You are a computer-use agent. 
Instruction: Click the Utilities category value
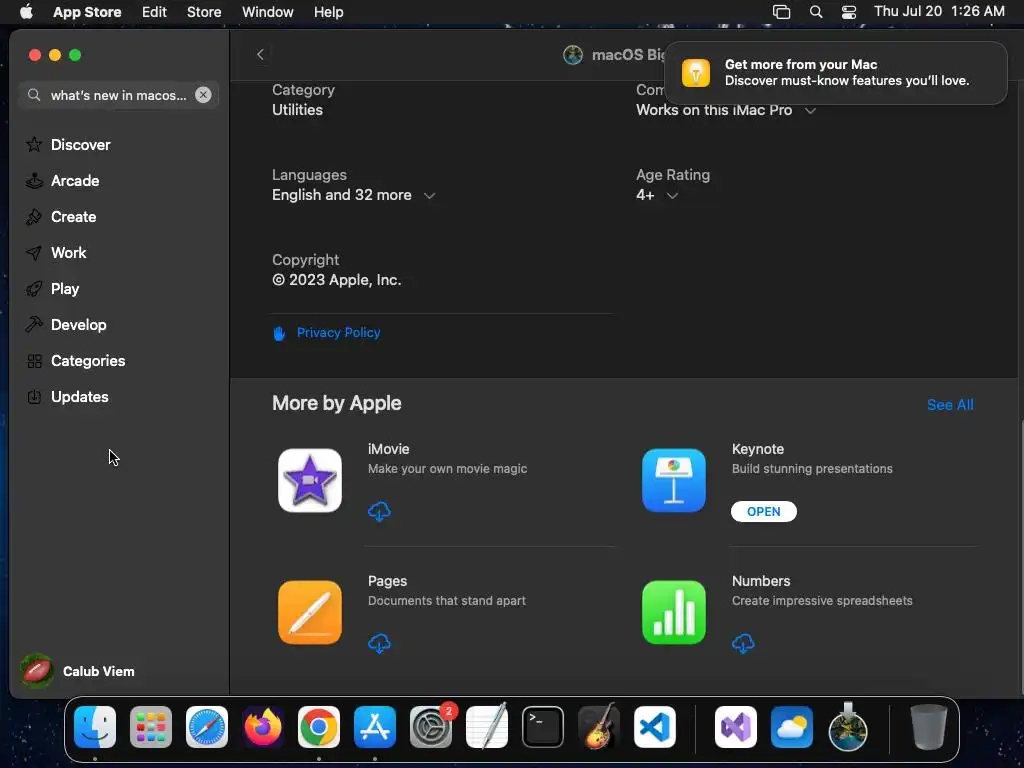pyautogui.click(x=297, y=110)
